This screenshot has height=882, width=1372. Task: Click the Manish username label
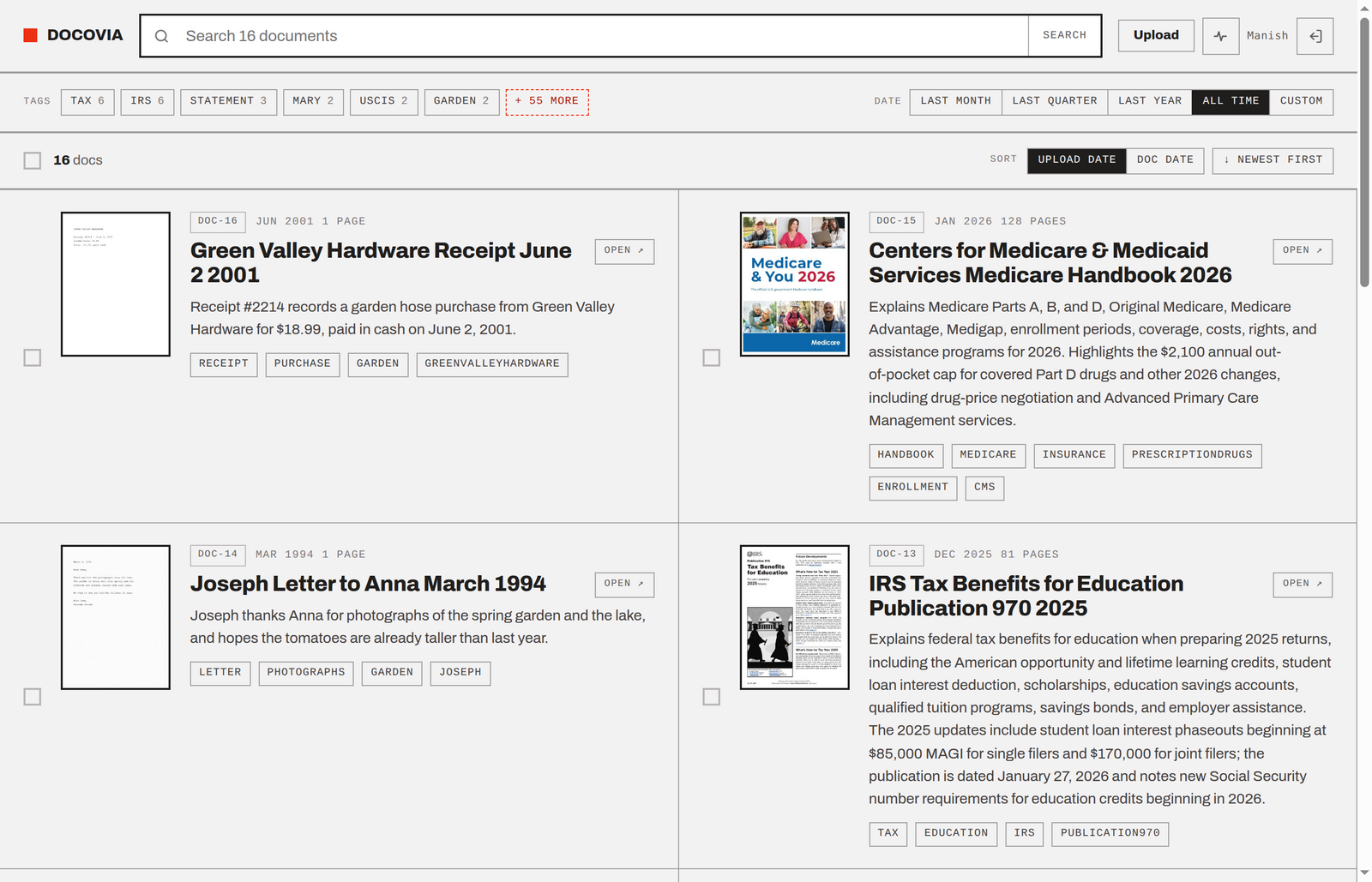1267,36
